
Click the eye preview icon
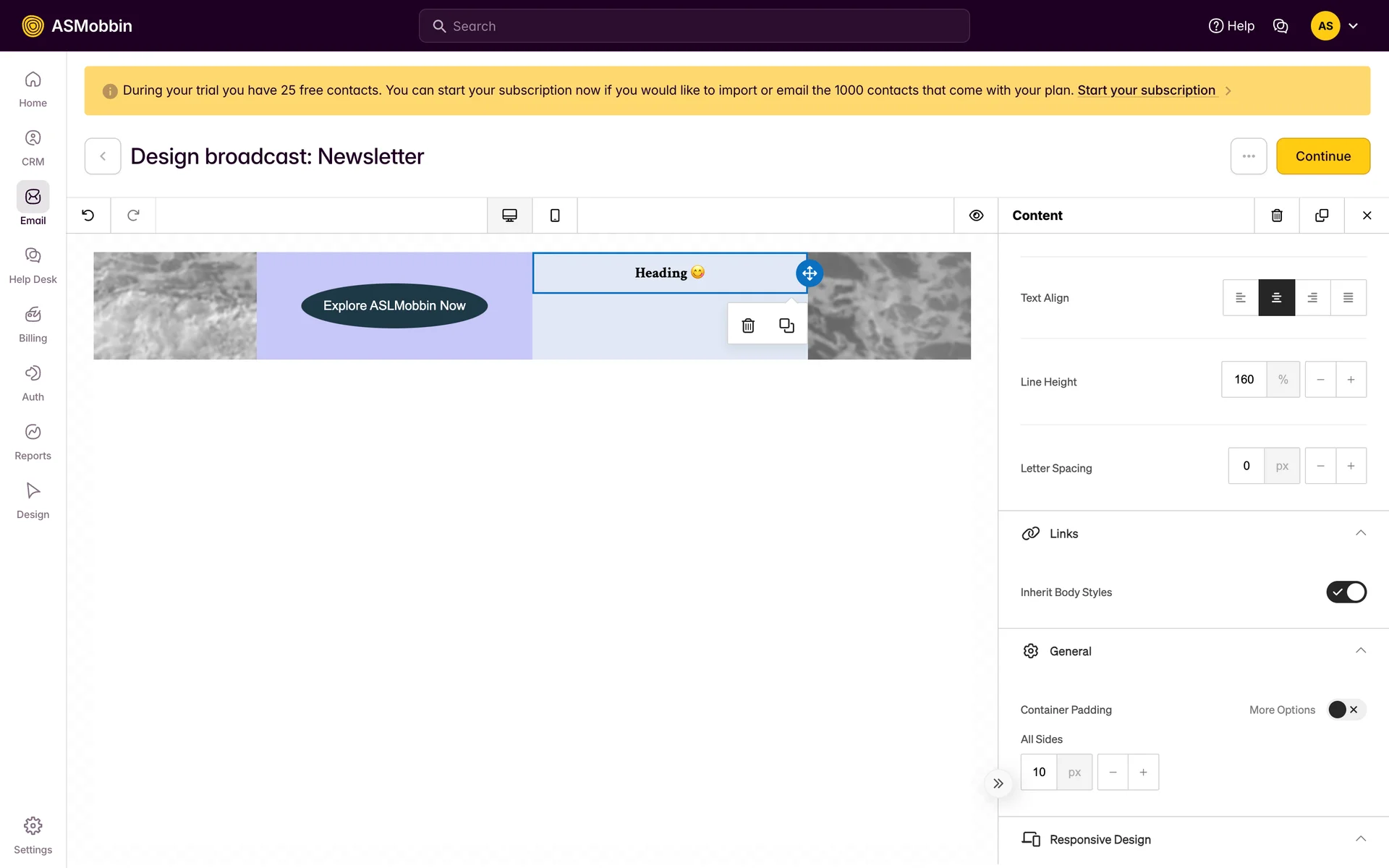point(976,216)
